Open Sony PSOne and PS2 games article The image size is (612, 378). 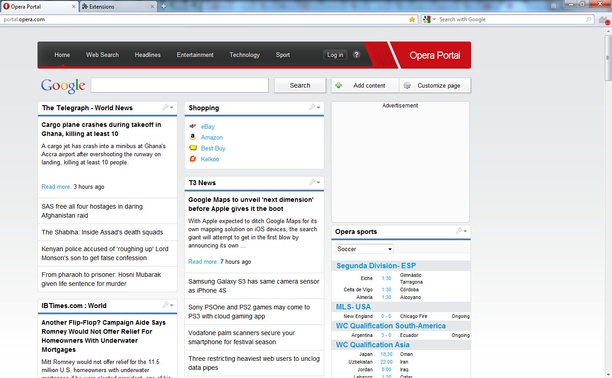coord(249,312)
